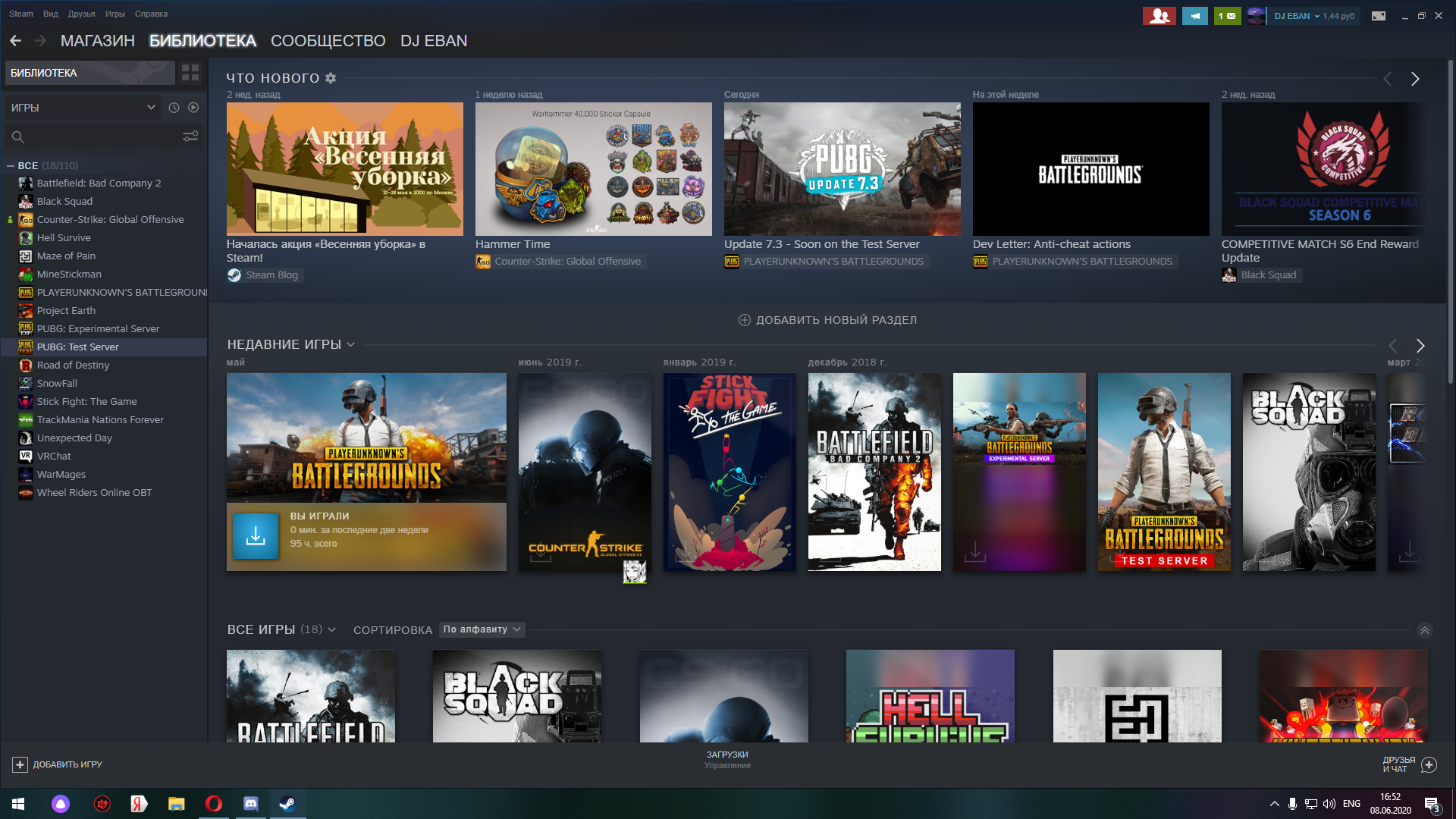This screenshot has width=1456, height=819.
Task: Download PUBG with the blue install button
Action: coord(256,536)
